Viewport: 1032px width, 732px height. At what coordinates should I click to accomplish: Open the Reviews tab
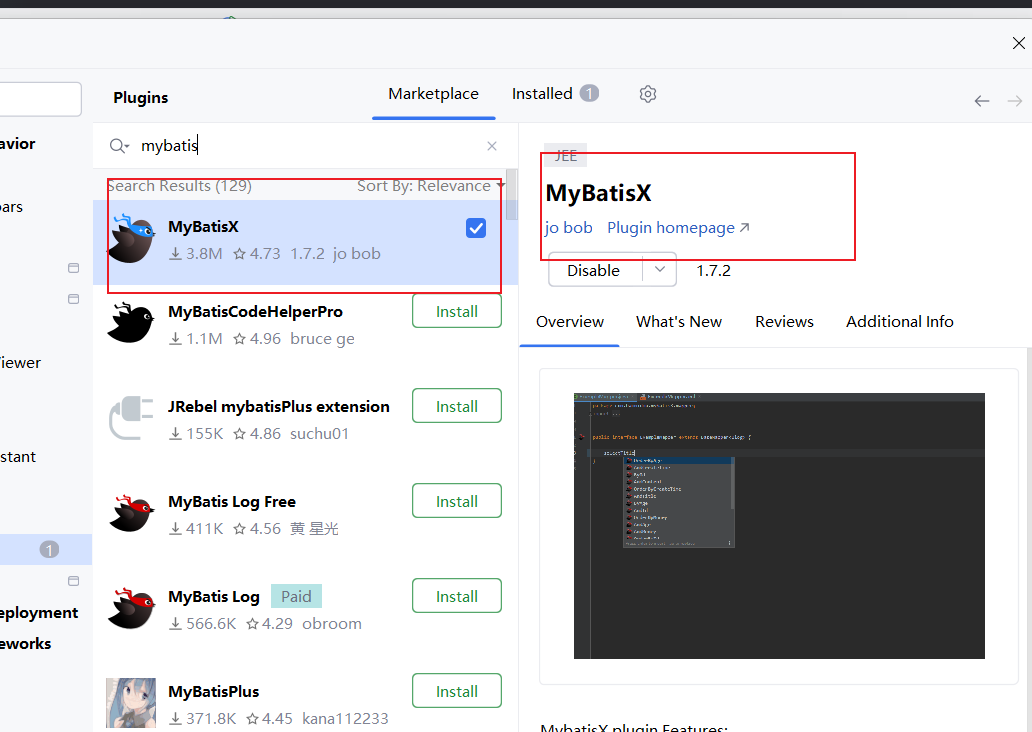pos(784,322)
